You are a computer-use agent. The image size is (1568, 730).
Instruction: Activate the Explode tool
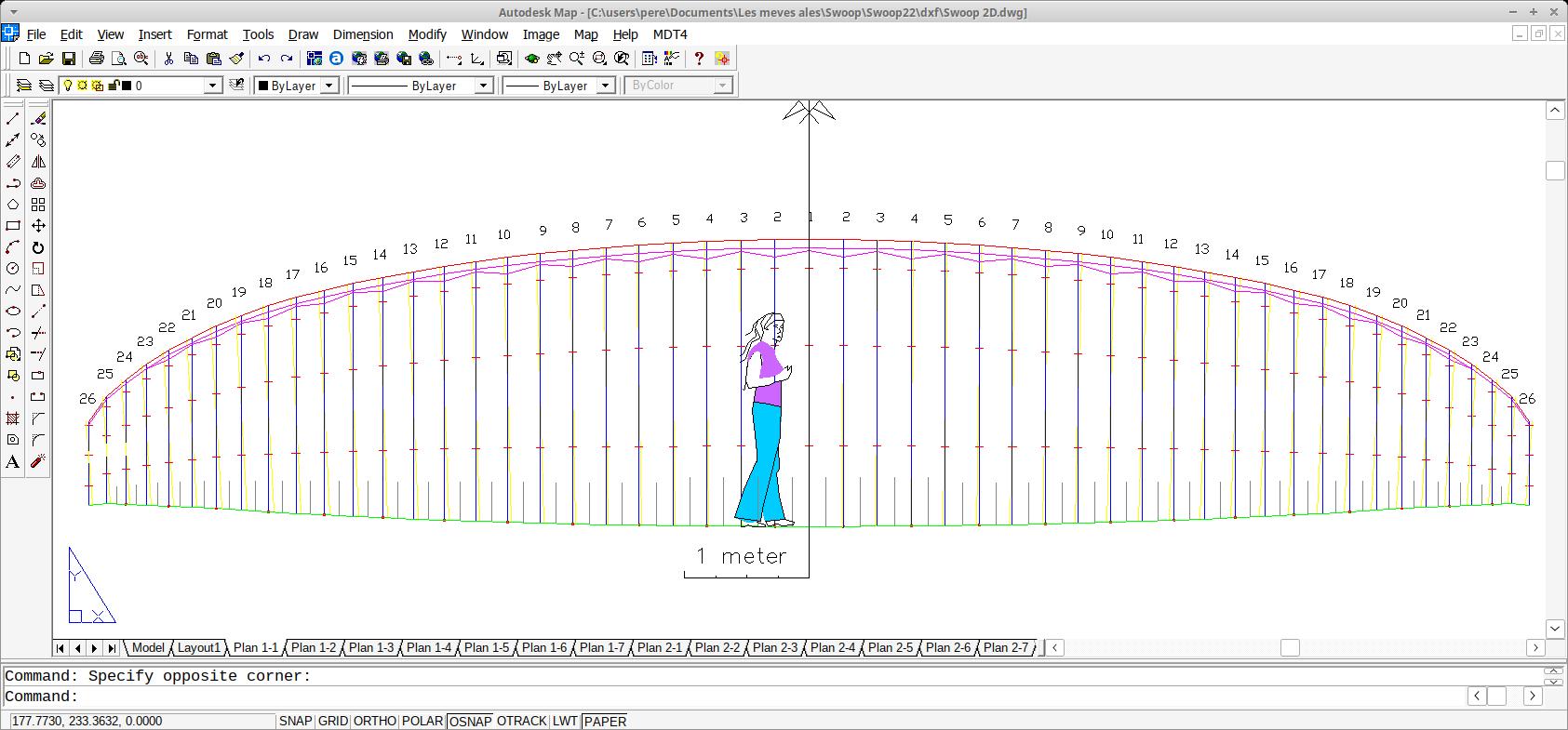[38, 461]
